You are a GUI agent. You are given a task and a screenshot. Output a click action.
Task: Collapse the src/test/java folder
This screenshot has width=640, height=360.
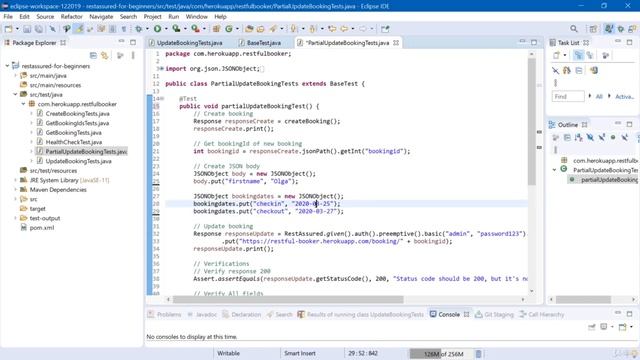(16, 94)
